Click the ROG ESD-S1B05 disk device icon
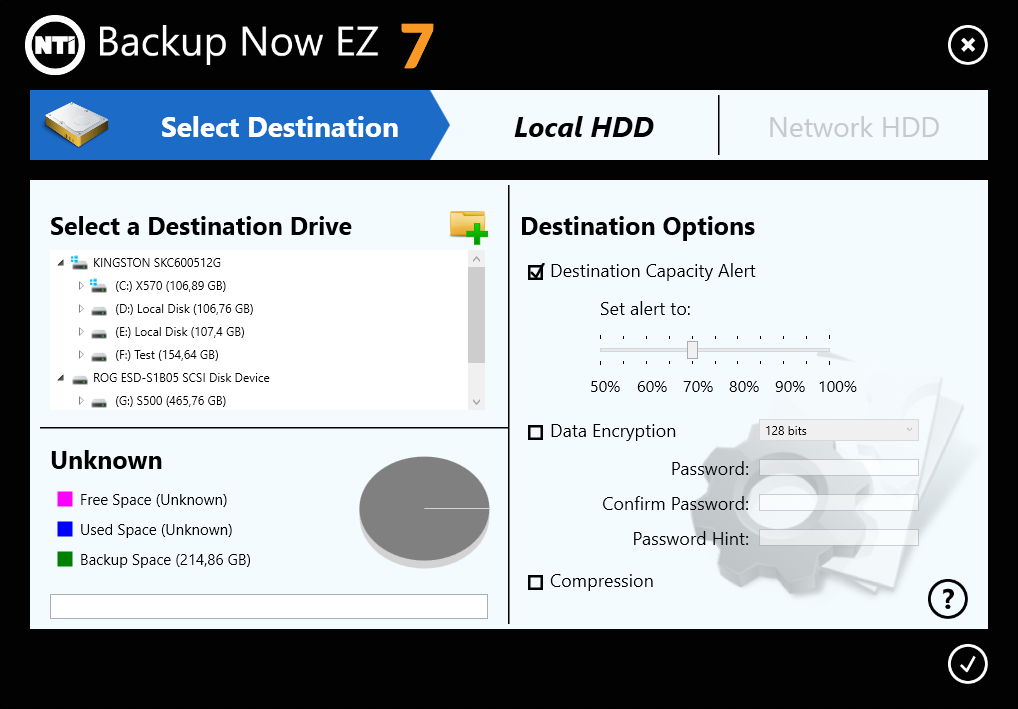 coord(79,378)
